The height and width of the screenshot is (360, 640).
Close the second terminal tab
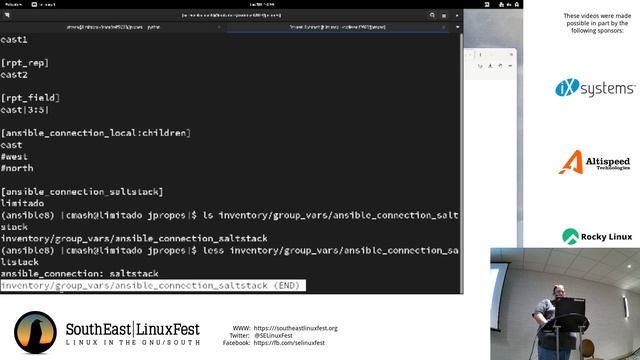(x=444, y=27)
